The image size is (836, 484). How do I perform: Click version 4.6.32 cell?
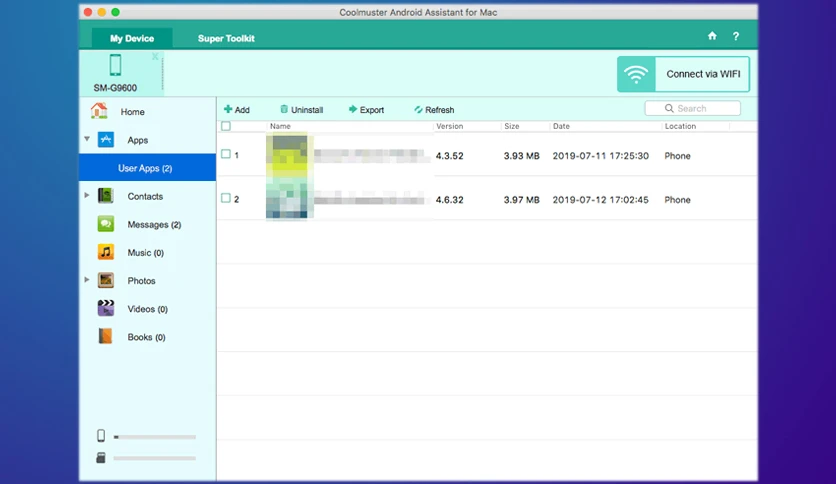point(449,200)
